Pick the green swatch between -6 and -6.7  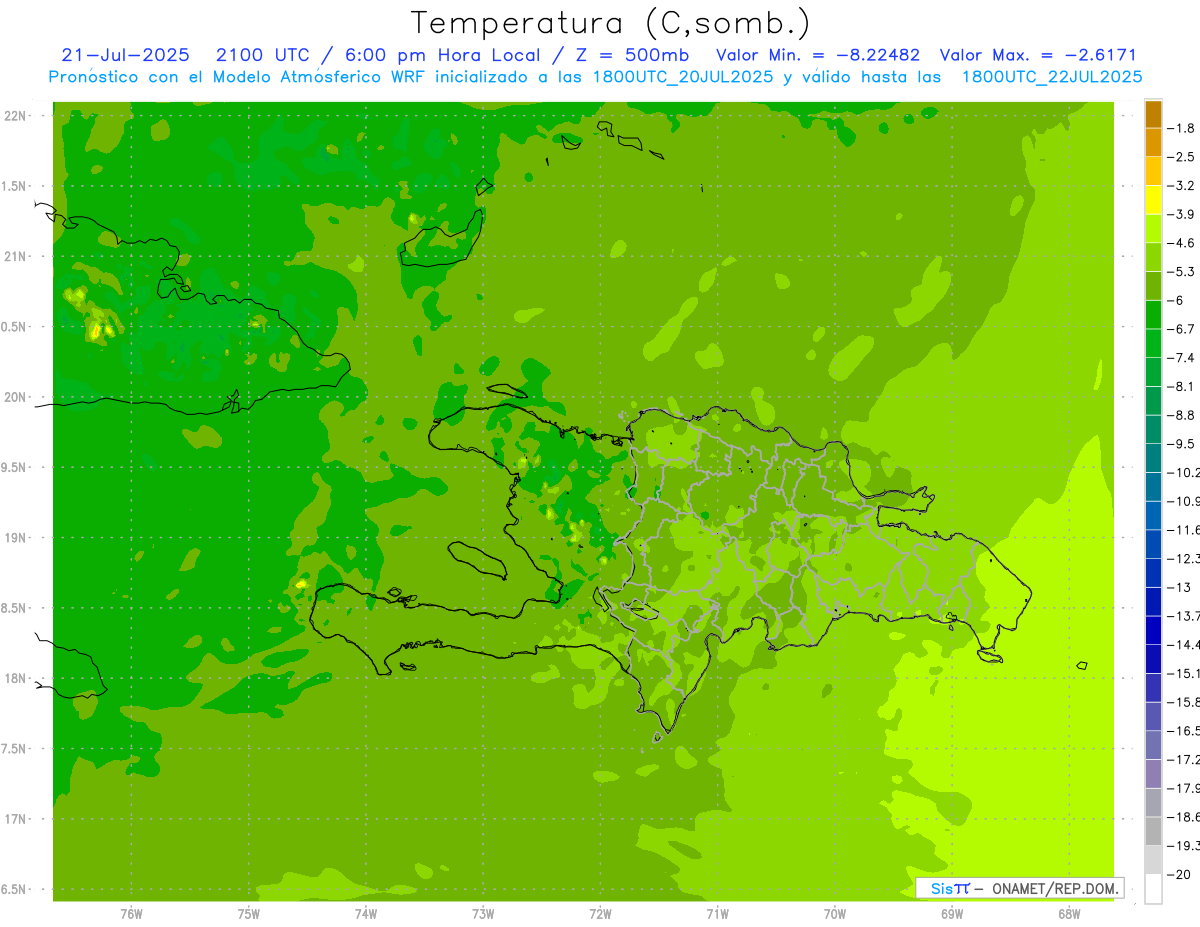[x=1153, y=315]
